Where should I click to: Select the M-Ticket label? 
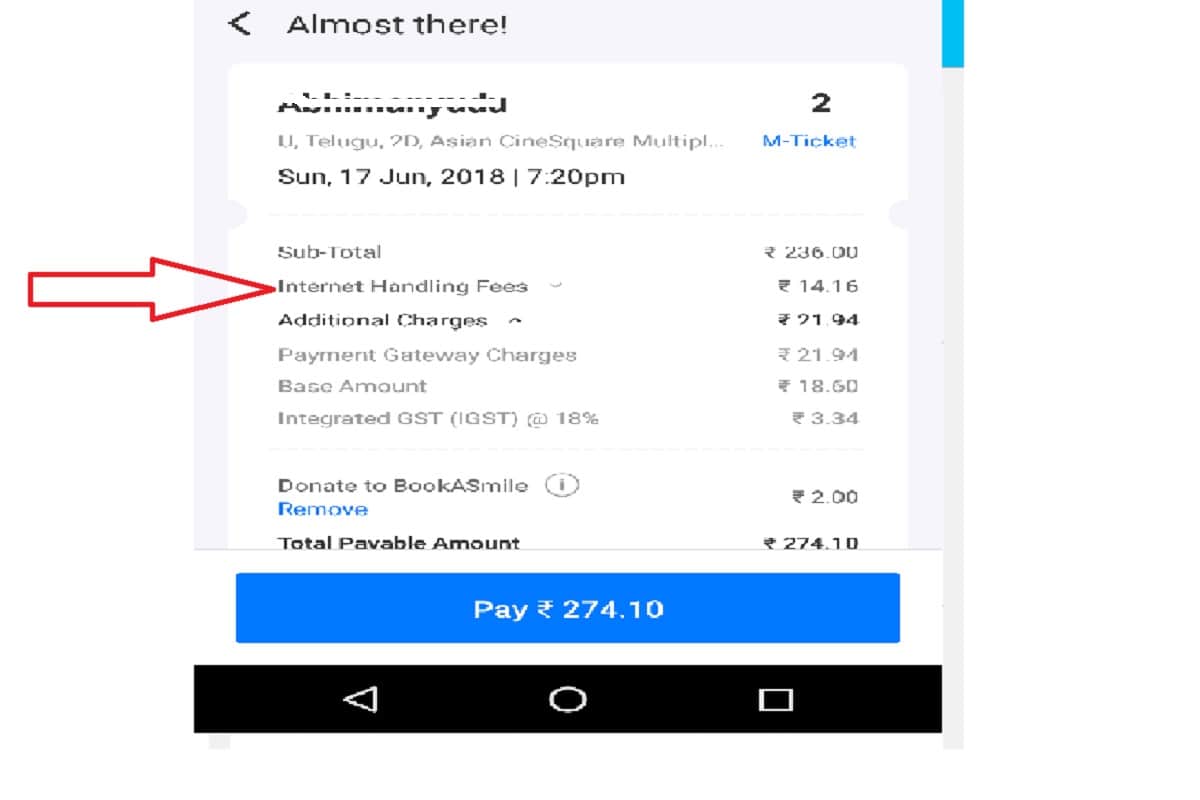coord(809,141)
